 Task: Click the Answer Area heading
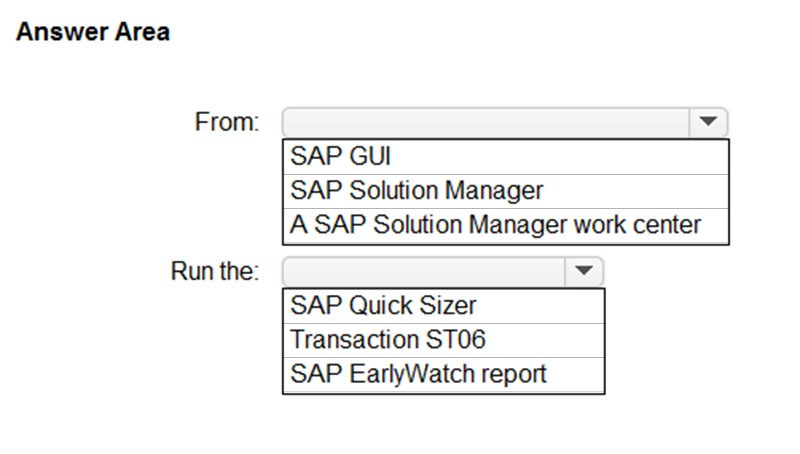pos(93,32)
